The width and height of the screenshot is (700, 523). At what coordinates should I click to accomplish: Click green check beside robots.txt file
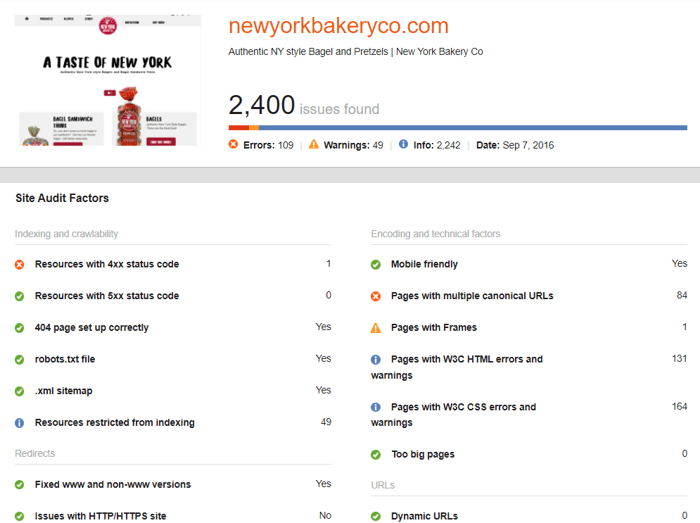click(x=19, y=360)
